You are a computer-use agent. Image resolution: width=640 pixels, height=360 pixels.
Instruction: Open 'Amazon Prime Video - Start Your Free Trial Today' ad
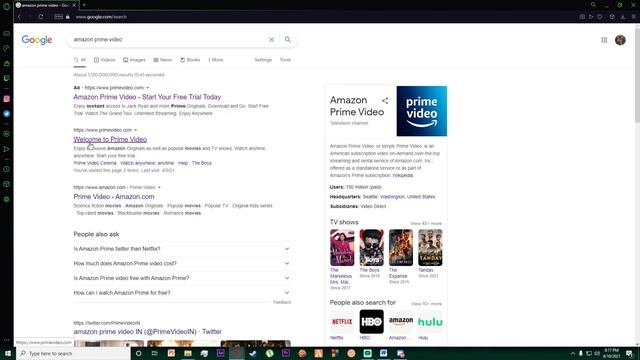(147, 97)
